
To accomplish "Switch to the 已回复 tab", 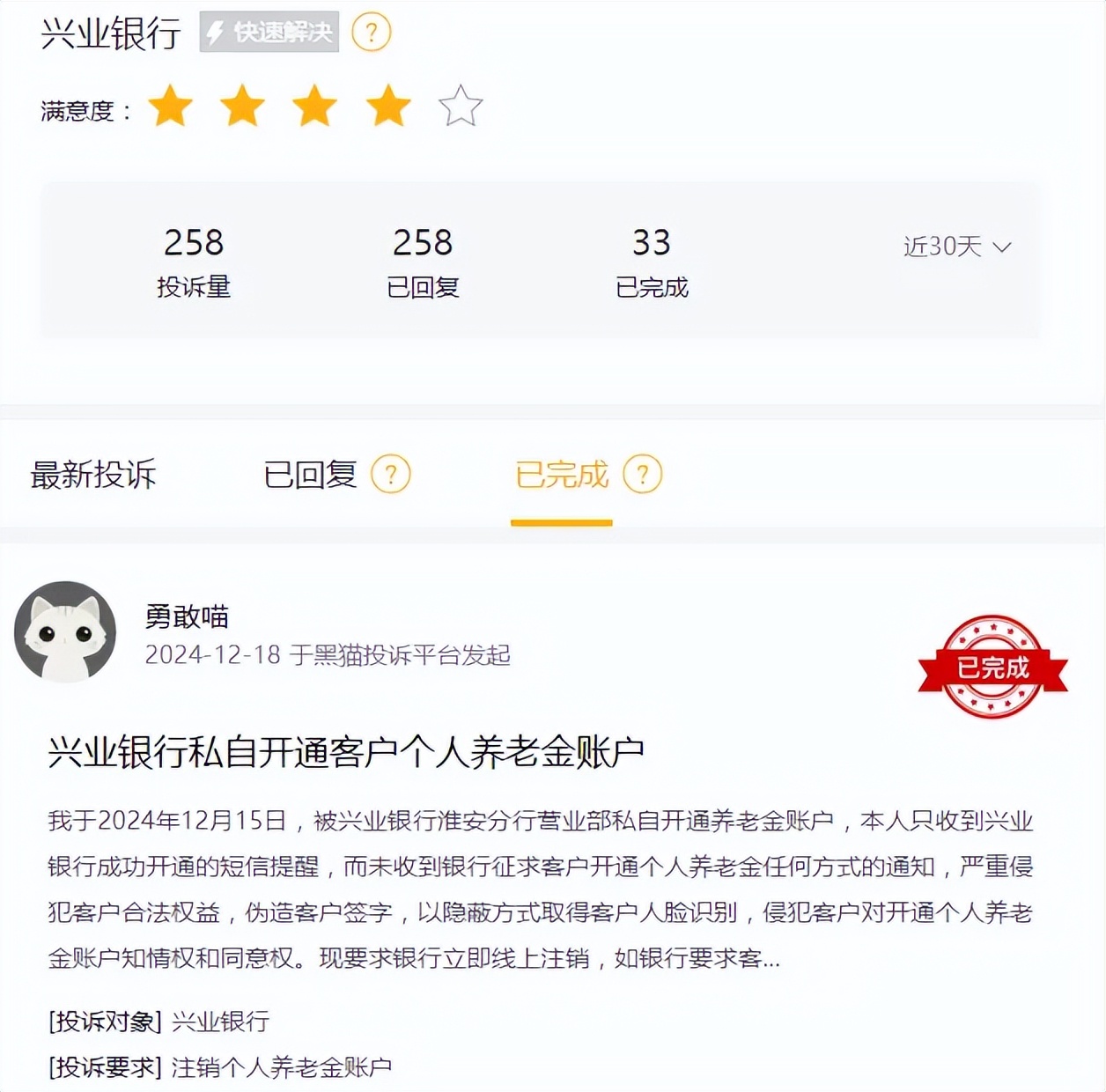I will [310, 475].
